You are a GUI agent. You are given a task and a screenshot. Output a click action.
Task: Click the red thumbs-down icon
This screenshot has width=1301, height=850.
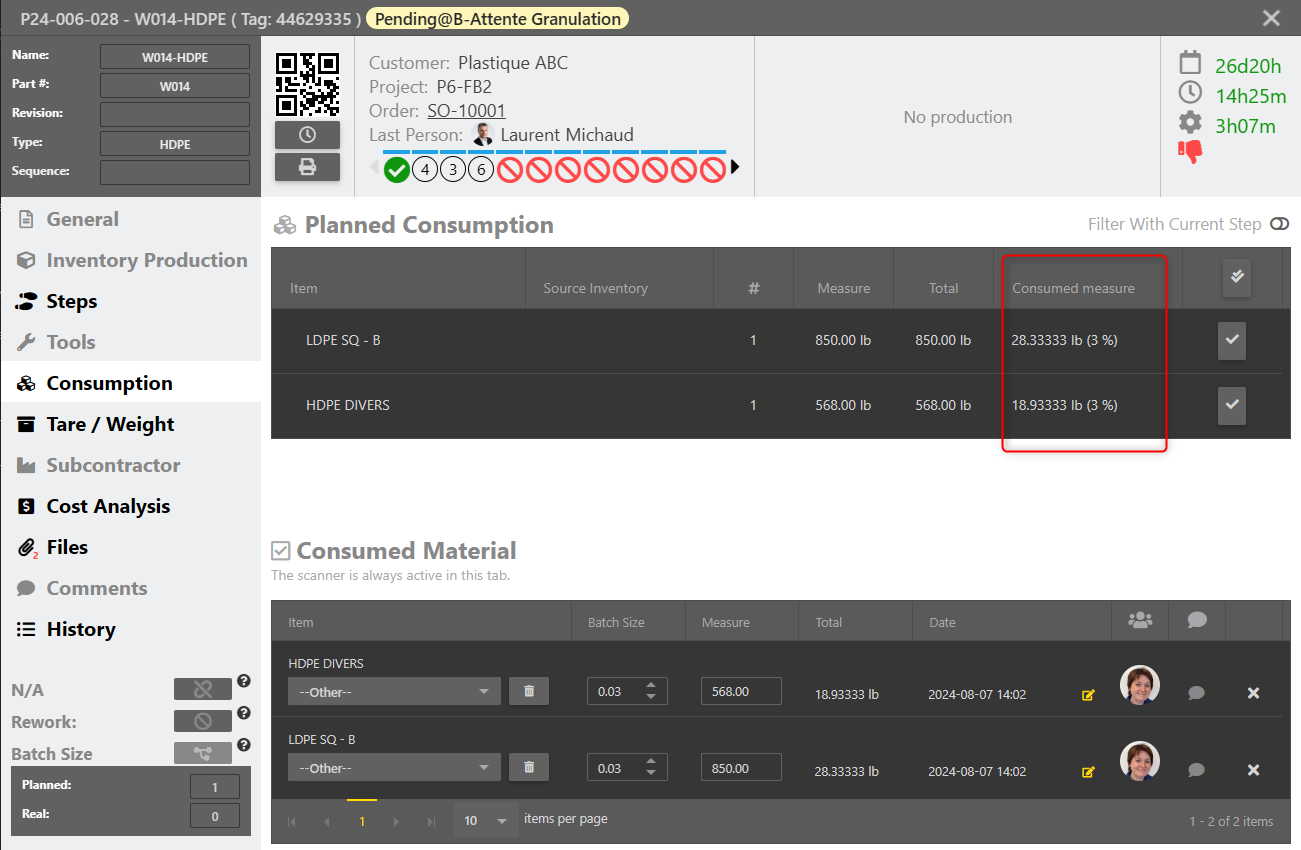[1190, 152]
